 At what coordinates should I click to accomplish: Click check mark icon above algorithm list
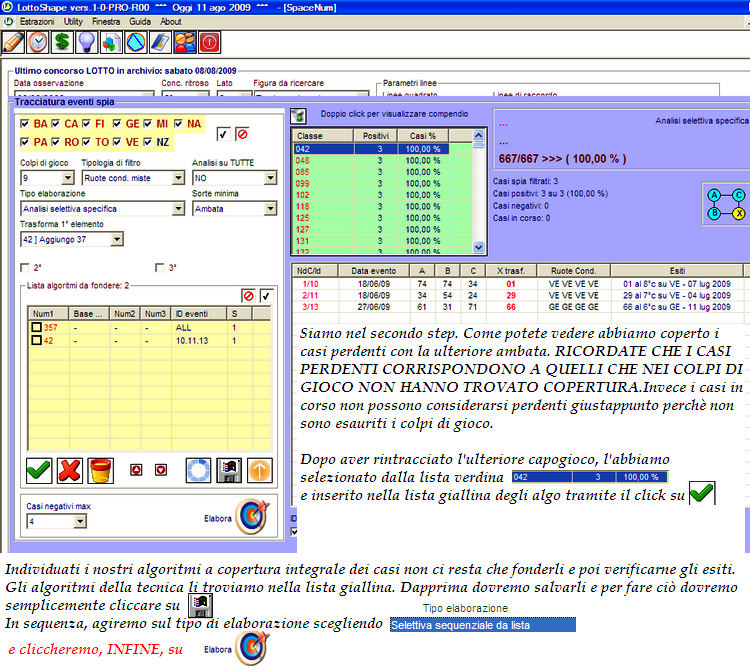tap(266, 296)
